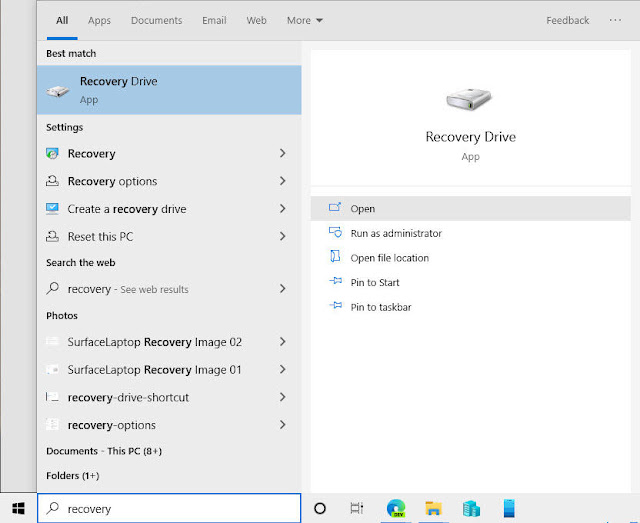640x523 pixels.
Task: Open the blue buildings app on taskbar
Action: click(x=471, y=509)
